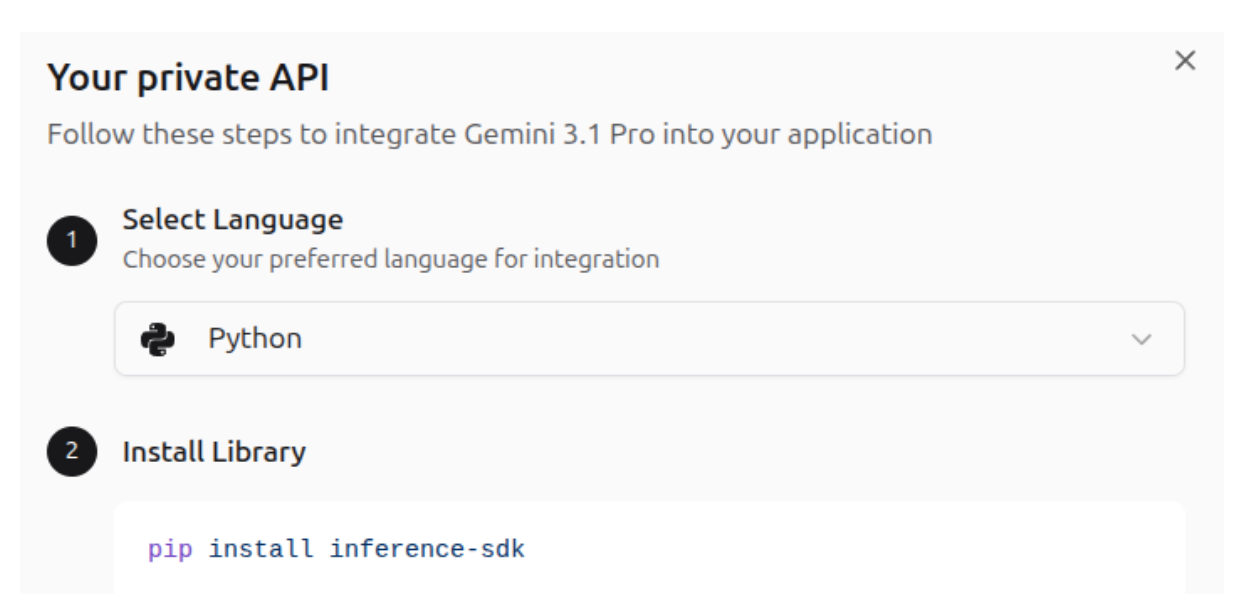Expand the language dropdown chevron
Image resolution: width=1236 pixels, height=608 pixels.
click(1140, 340)
